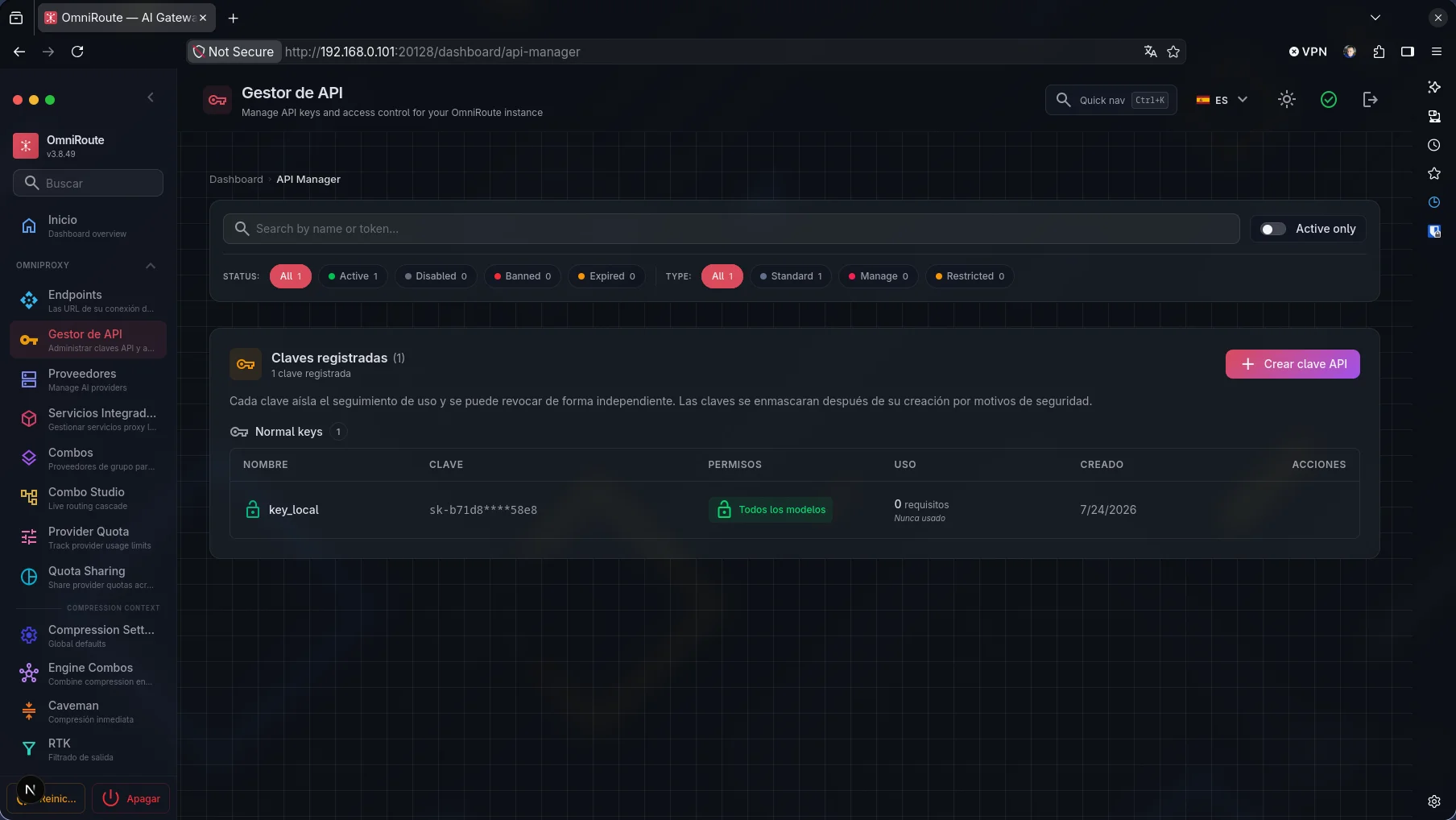The image size is (1456, 820).
Task: Click the browser translate page icon
Action: pyautogui.click(x=1150, y=52)
